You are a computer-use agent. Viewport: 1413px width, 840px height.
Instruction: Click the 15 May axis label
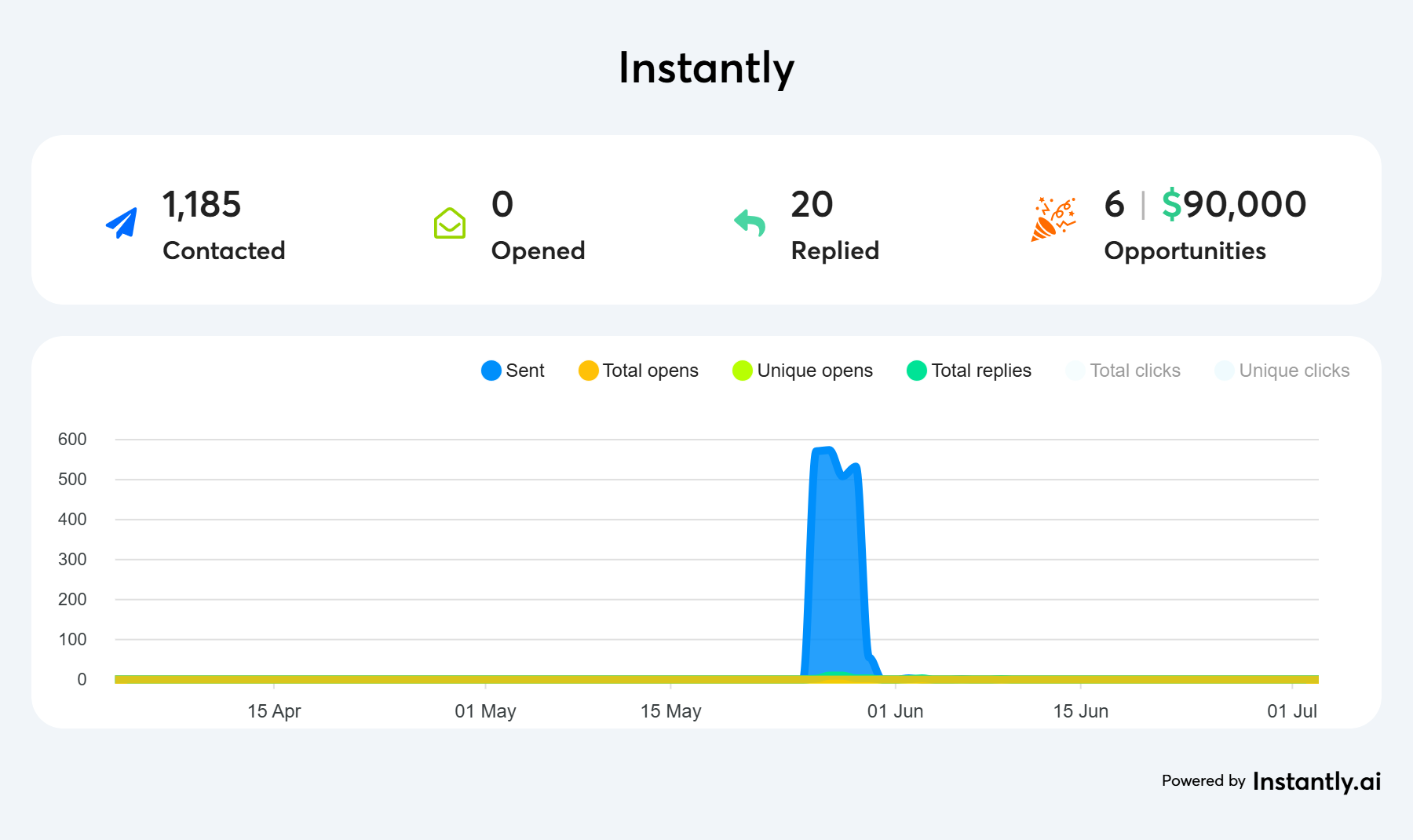click(x=670, y=711)
